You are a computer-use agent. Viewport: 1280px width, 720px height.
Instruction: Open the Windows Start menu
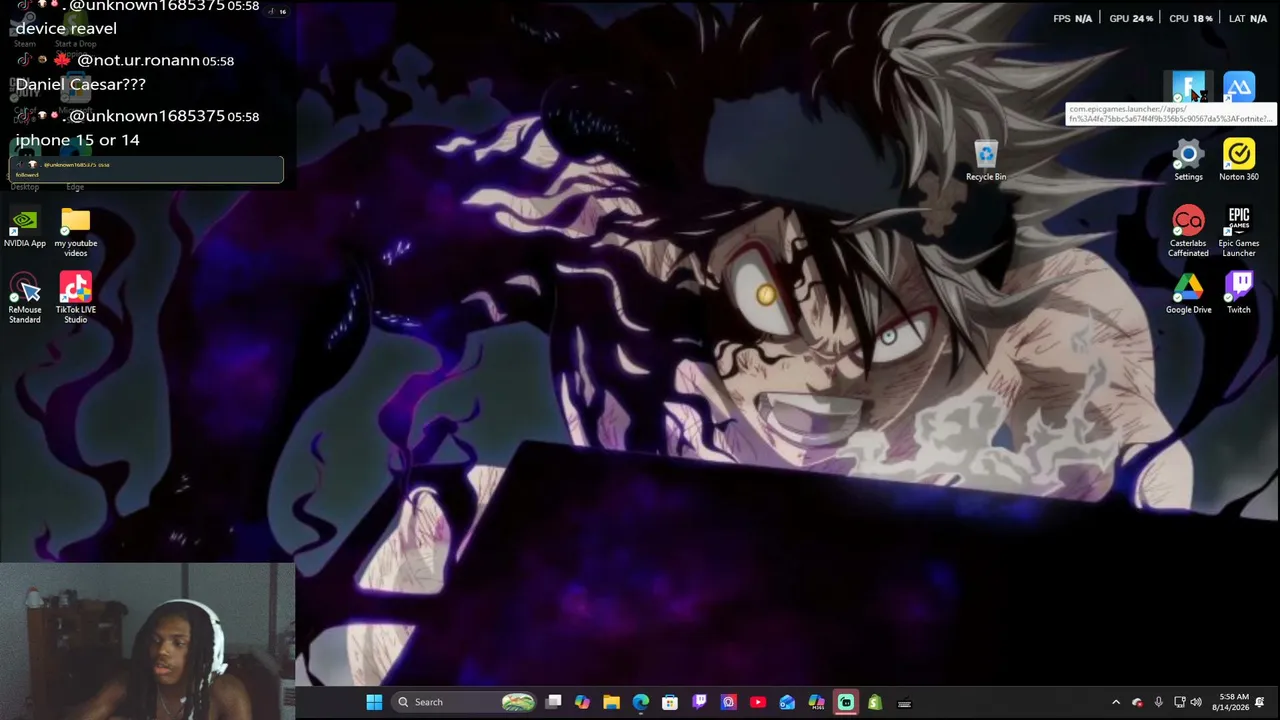(x=374, y=702)
